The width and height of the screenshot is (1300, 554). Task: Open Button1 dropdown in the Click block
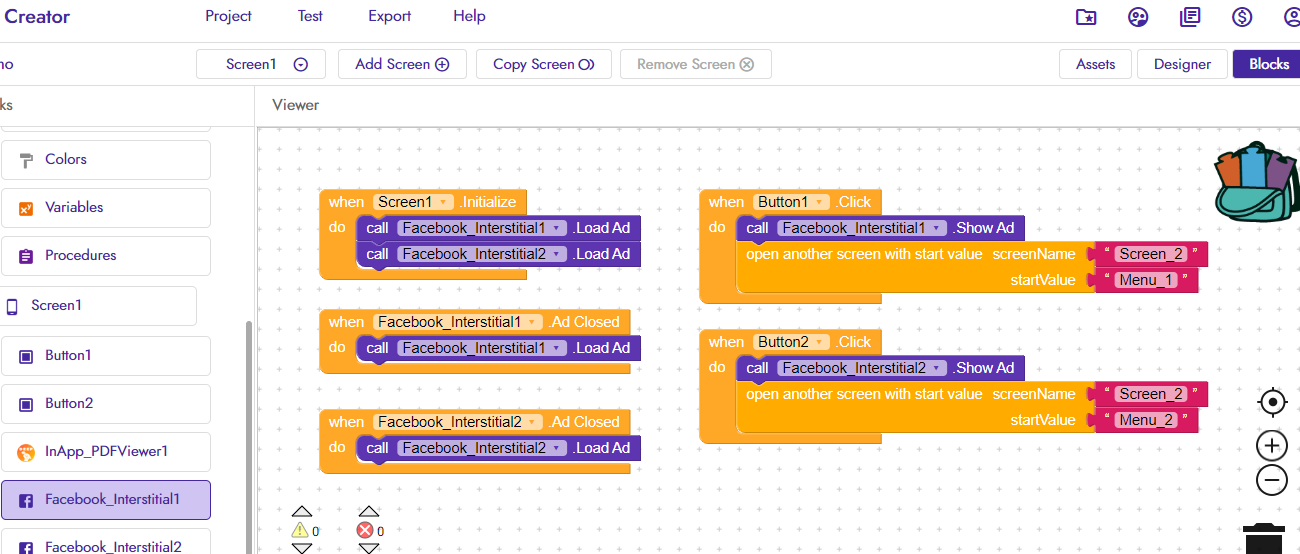pos(821,202)
